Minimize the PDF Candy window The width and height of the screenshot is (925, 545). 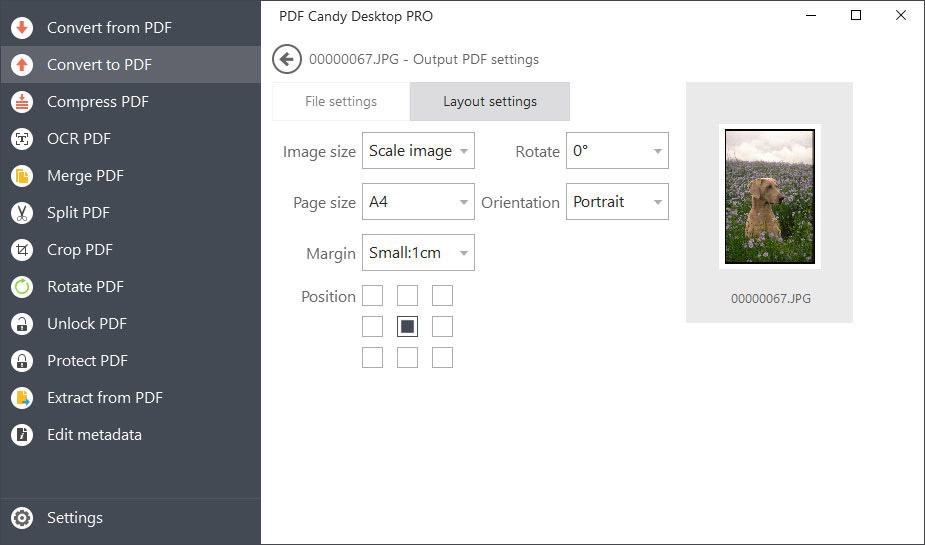coord(811,15)
